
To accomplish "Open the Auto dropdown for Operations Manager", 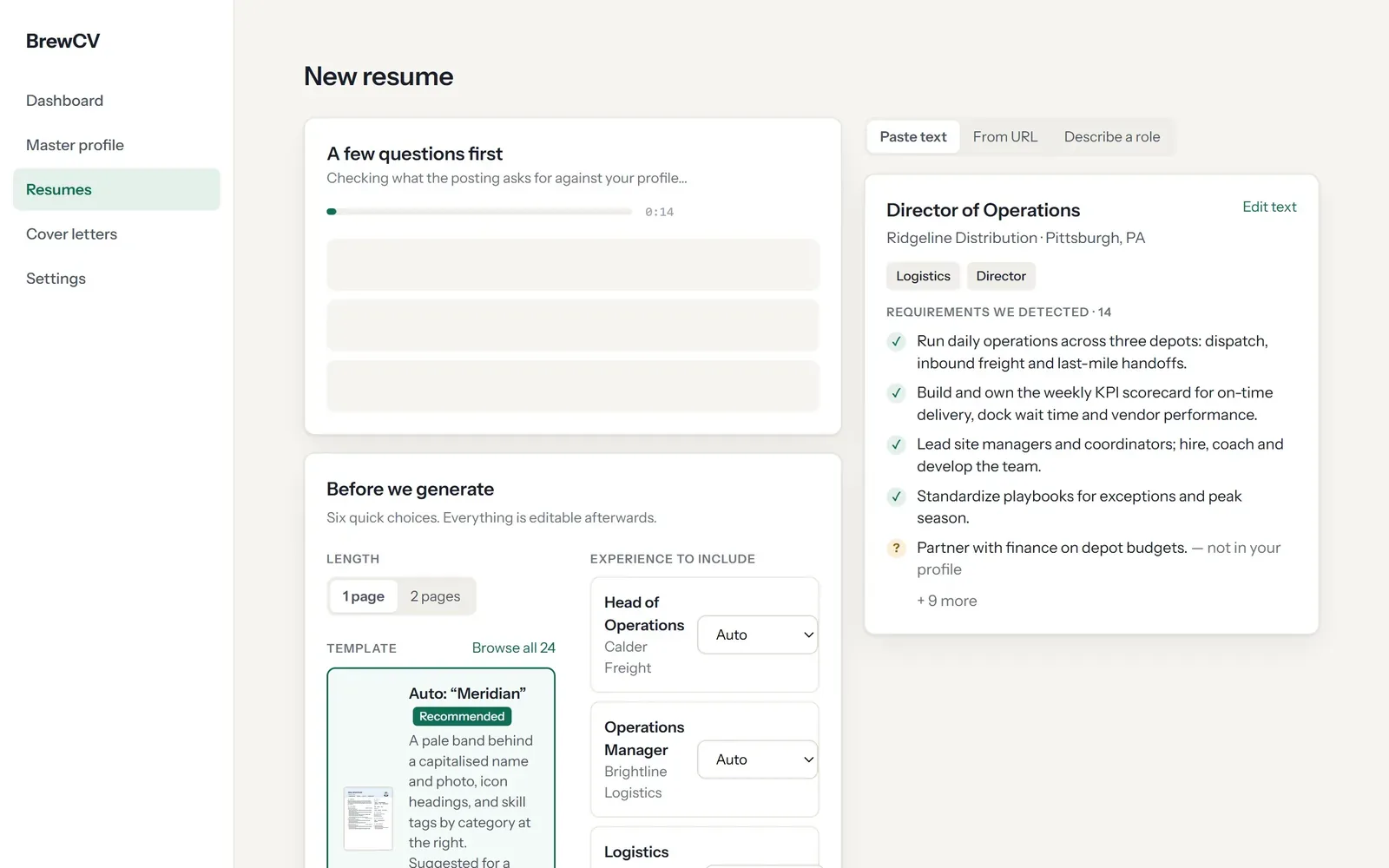I will (757, 759).
